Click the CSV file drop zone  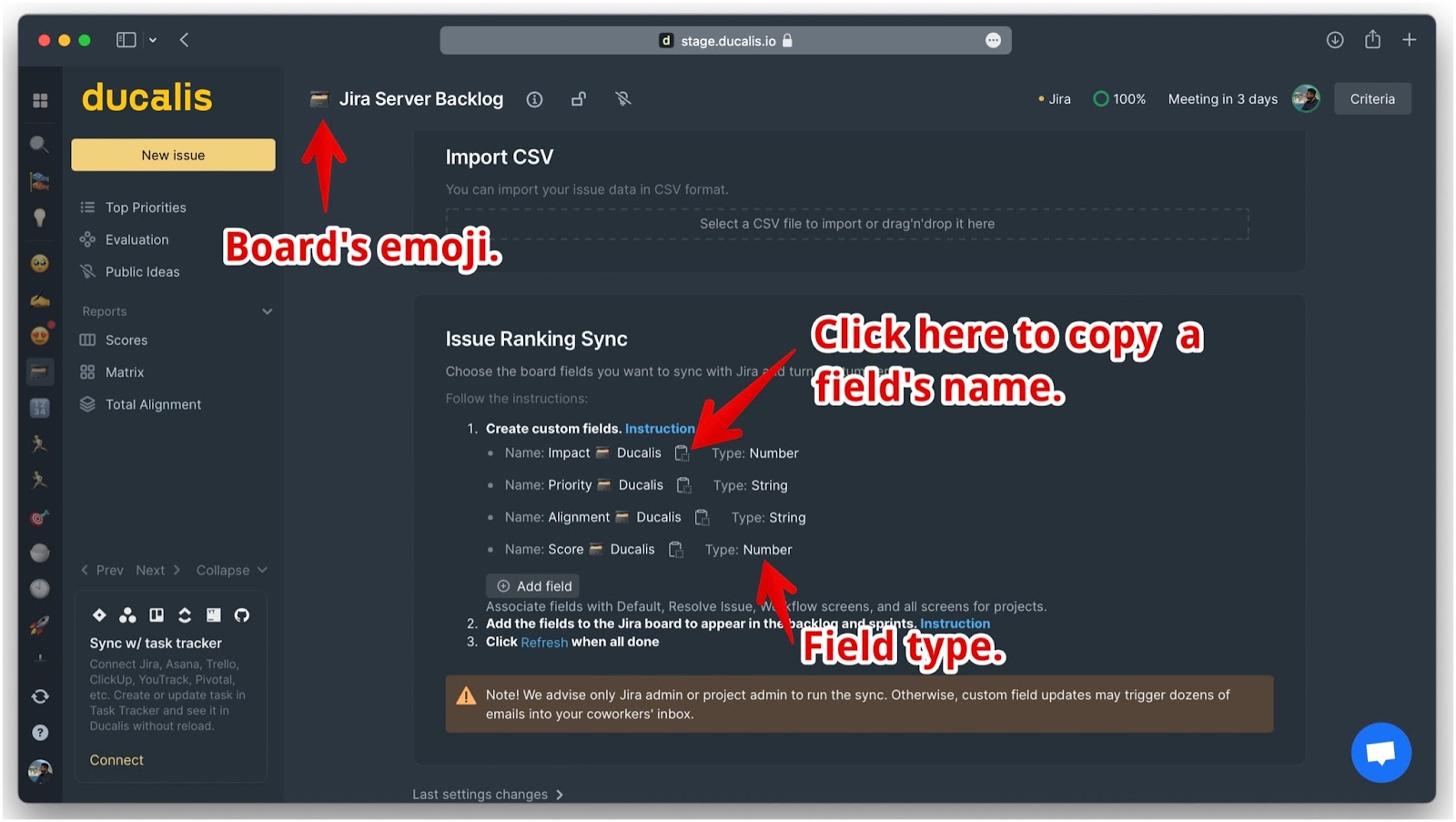coord(846,224)
